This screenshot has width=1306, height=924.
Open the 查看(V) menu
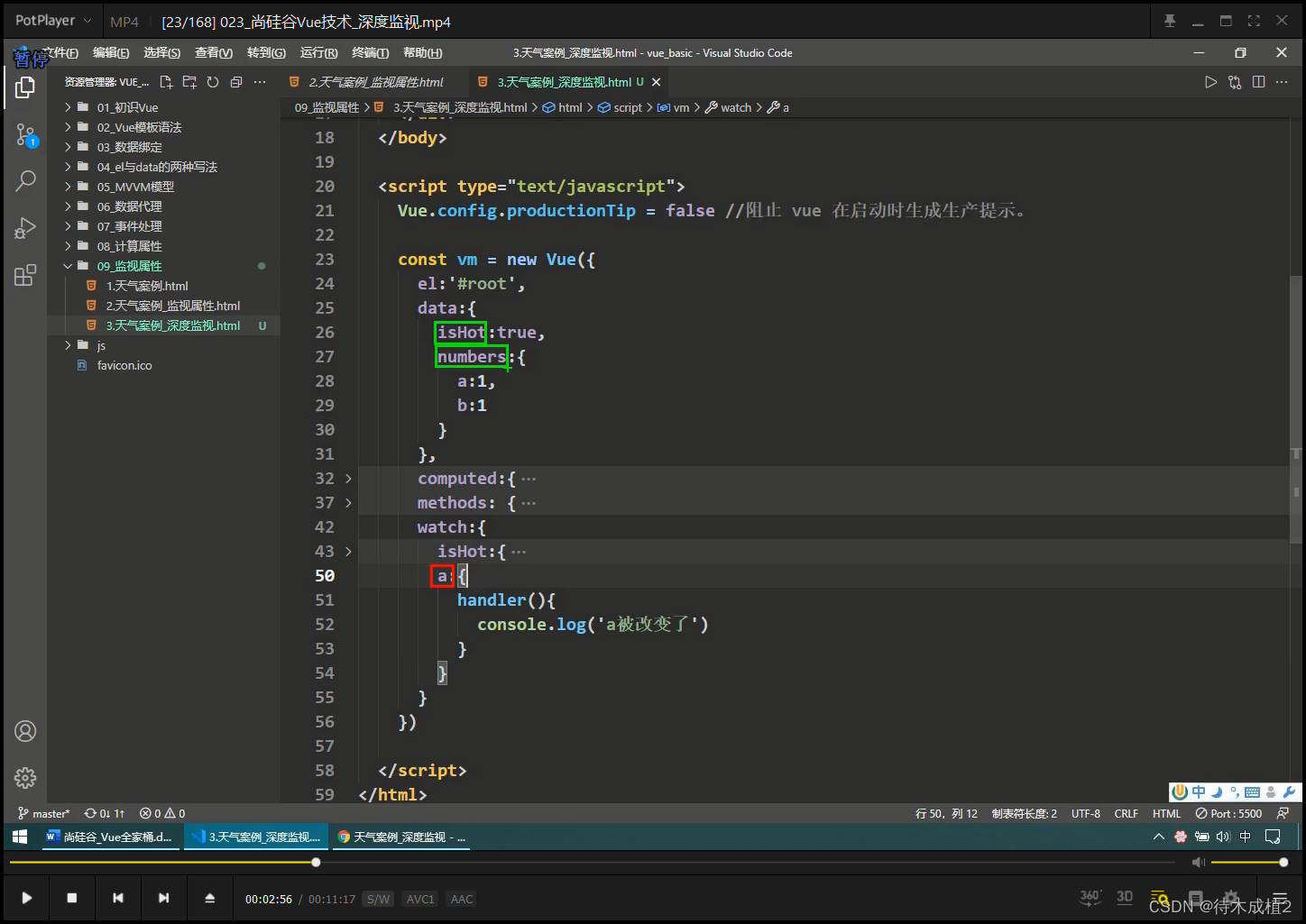tap(214, 53)
